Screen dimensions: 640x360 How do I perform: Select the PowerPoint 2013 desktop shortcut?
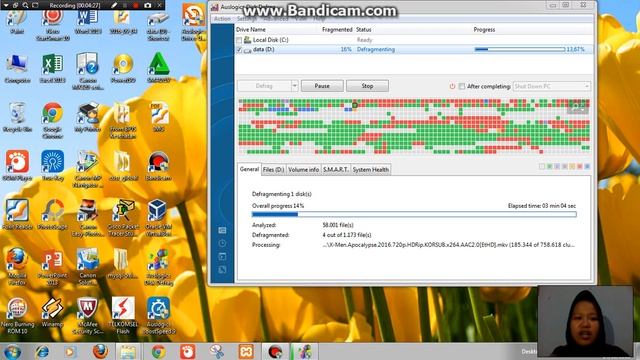pyautogui.click(x=52, y=266)
